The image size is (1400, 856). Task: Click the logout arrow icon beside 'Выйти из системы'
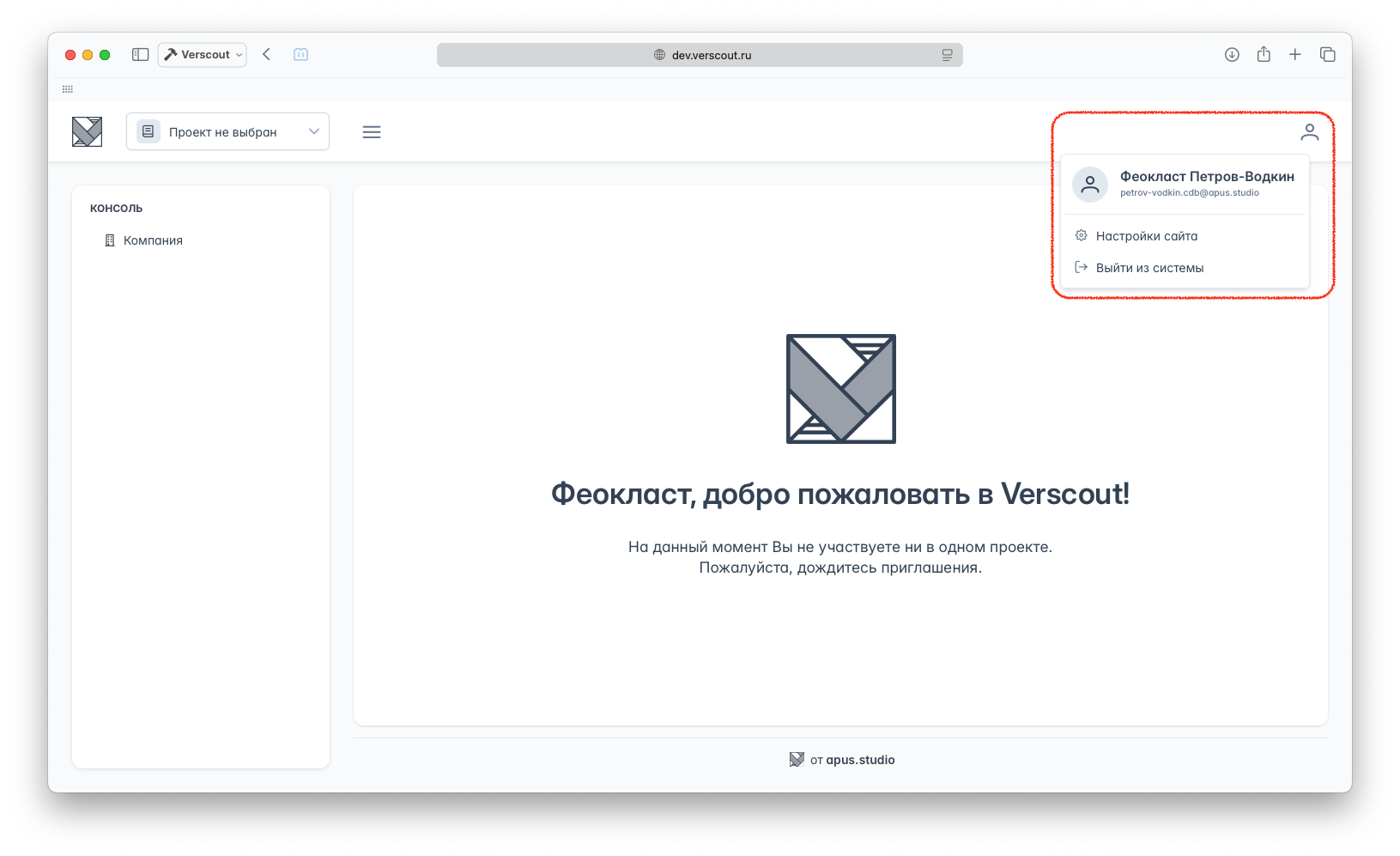click(x=1082, y=267)
